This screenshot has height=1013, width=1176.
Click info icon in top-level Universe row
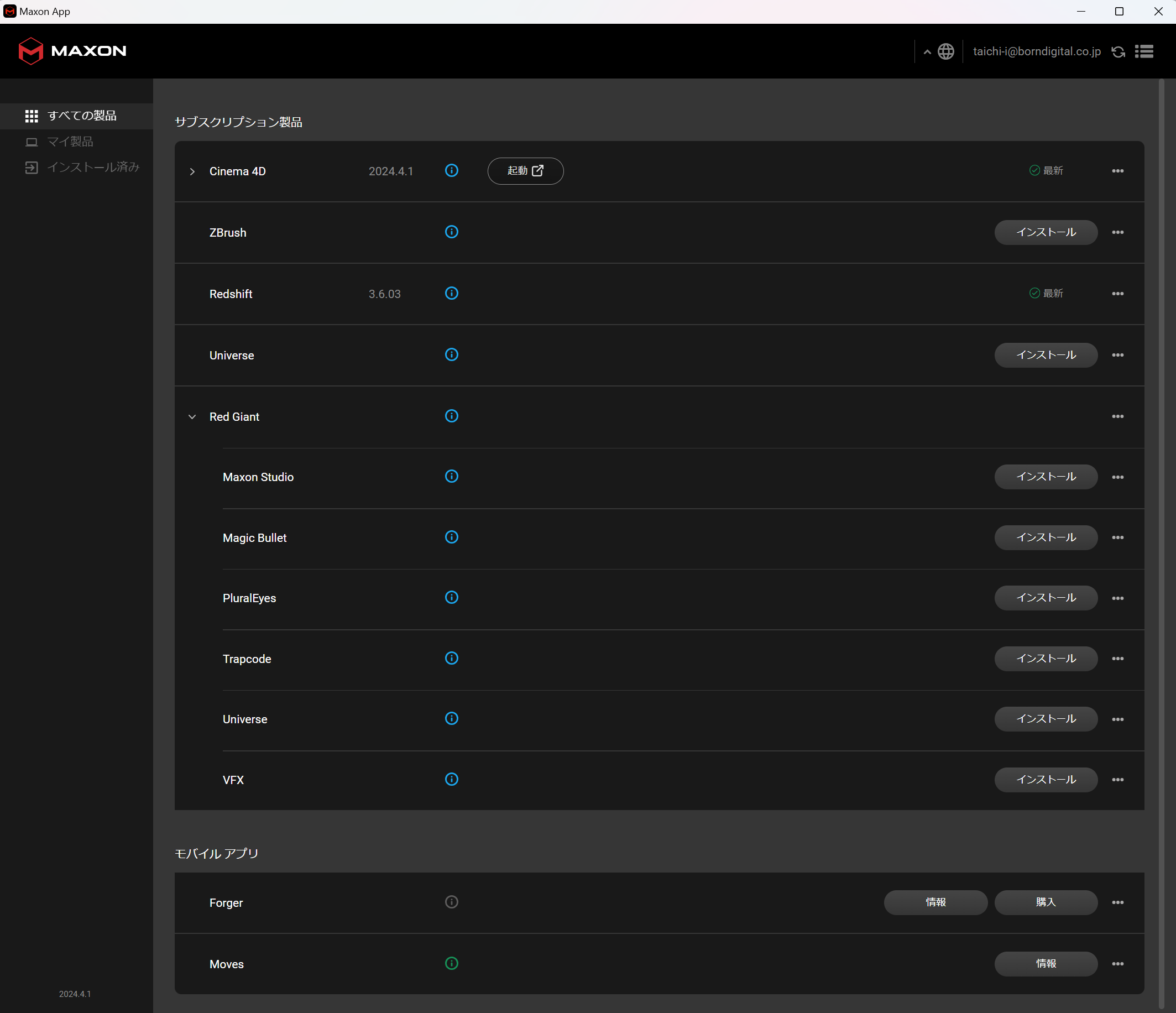tap(451, 354)
